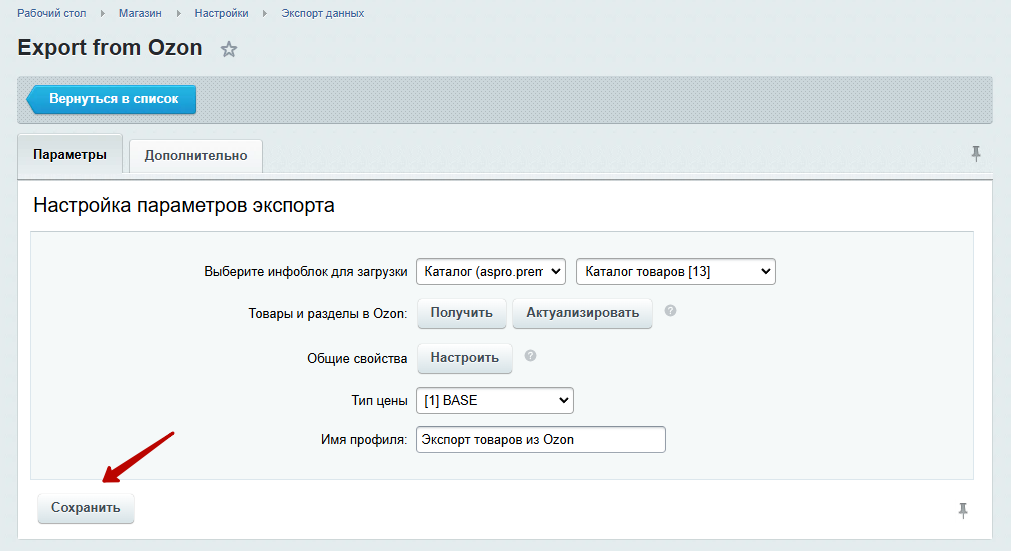Click the Настроить button for общие свойства
This screenshot has width=1011, height=551.
[x=465, y=358]
